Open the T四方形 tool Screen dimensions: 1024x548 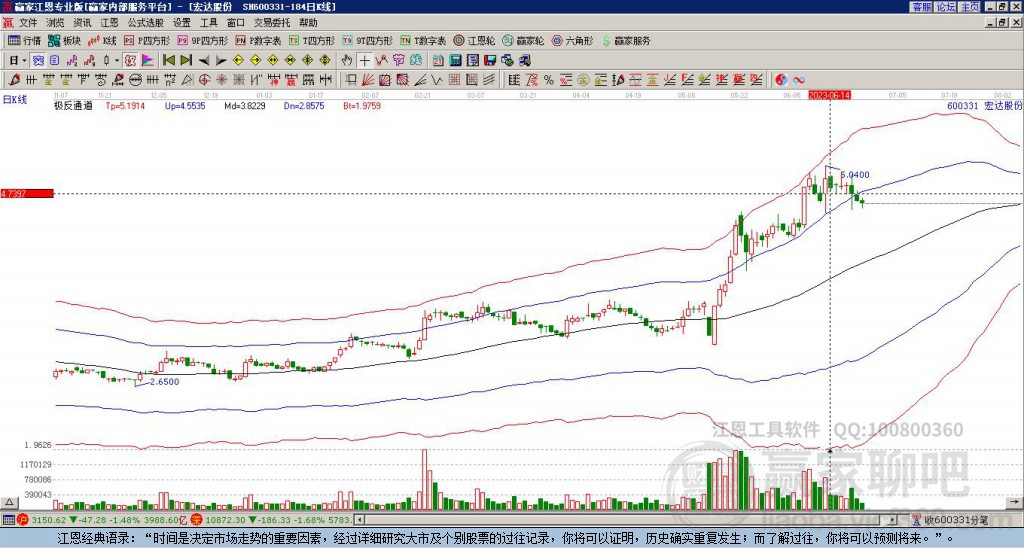coord(312,40)
